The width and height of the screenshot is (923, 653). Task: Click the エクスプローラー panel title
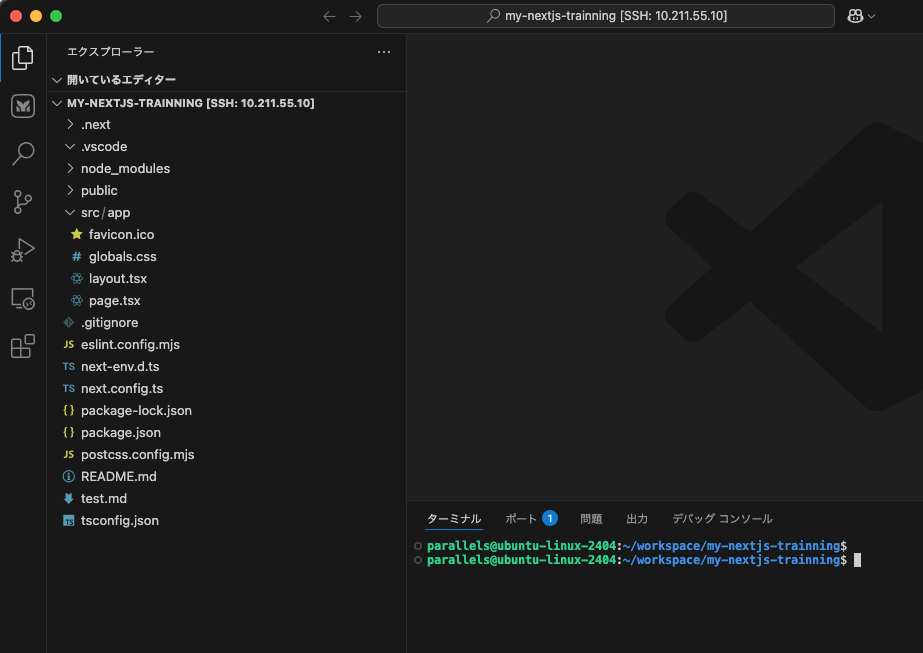[111, 52]
